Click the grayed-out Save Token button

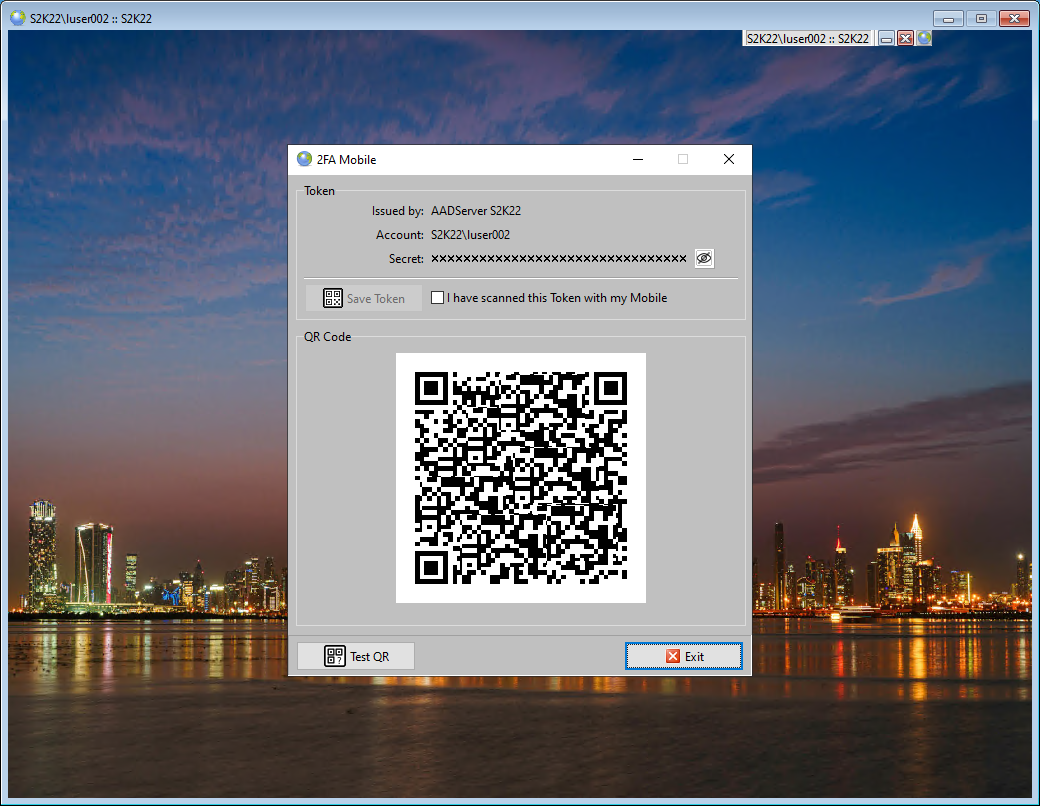[x=364, y=298]
